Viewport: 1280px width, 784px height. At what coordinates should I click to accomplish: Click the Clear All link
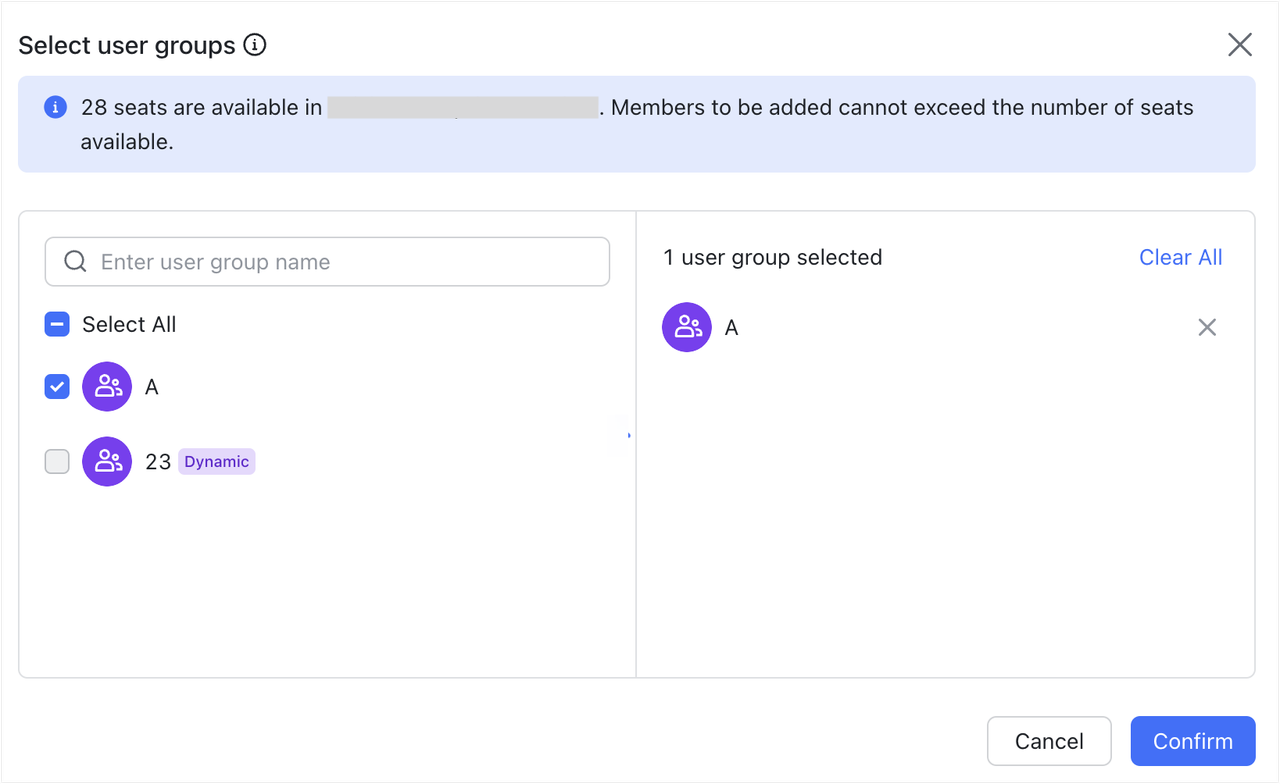(1181, 257)
